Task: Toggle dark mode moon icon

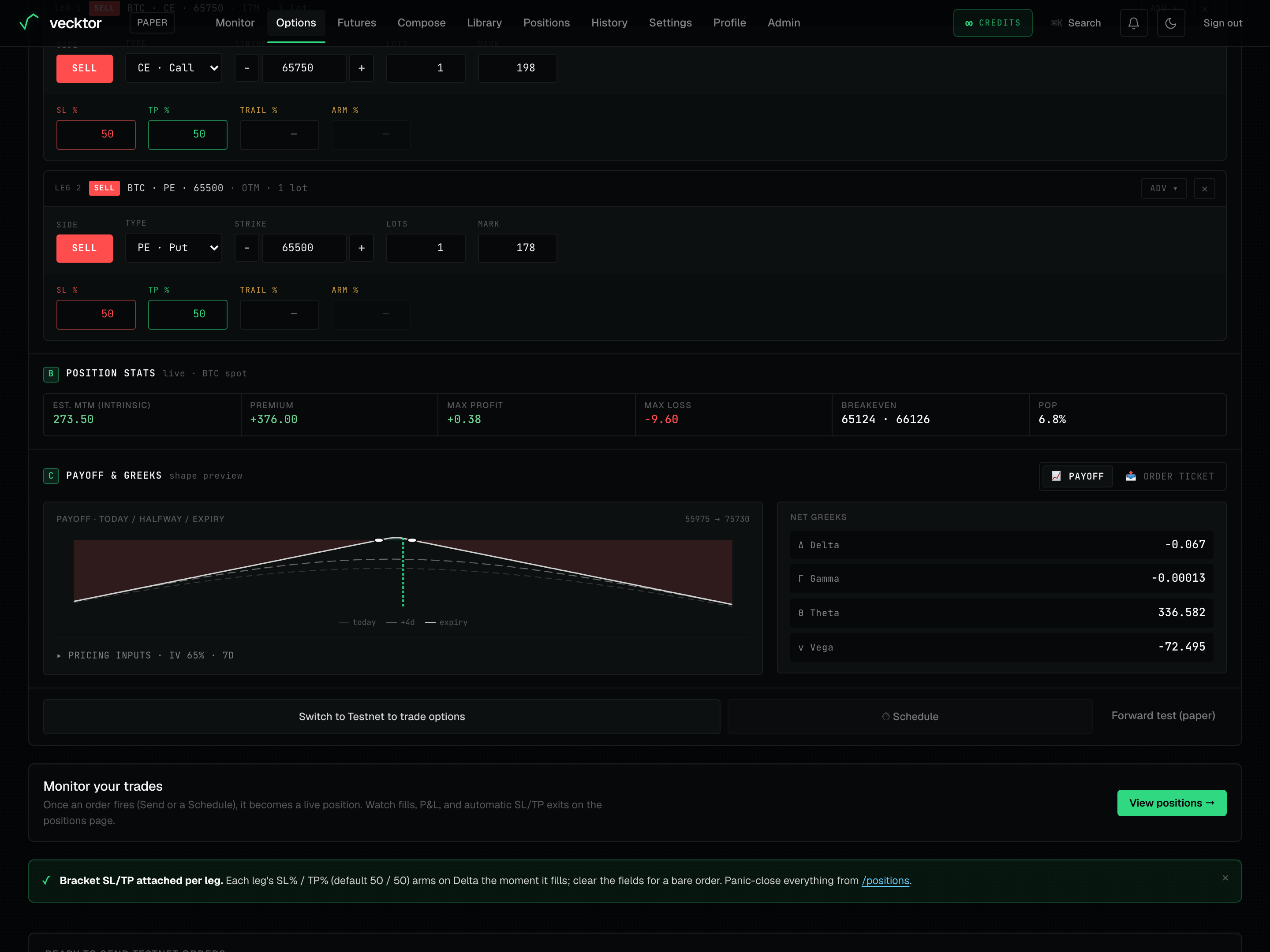Action: click(x=1171, y=23)
